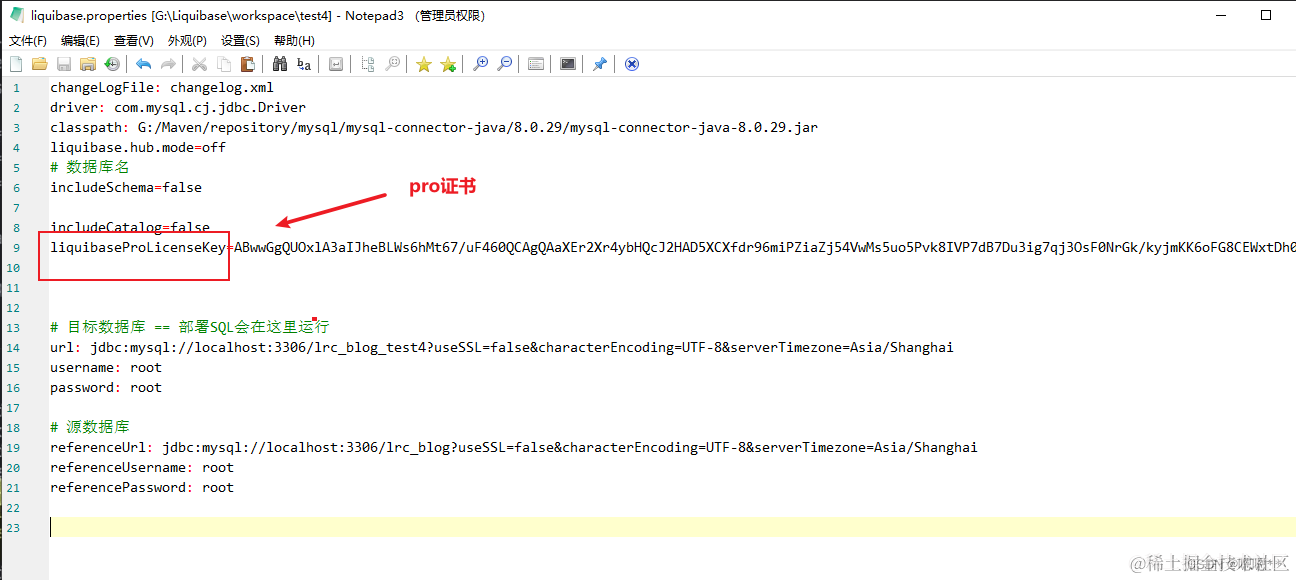
Task: Click the classpath line with mysql-connector jar
Action: pos(434,127)
